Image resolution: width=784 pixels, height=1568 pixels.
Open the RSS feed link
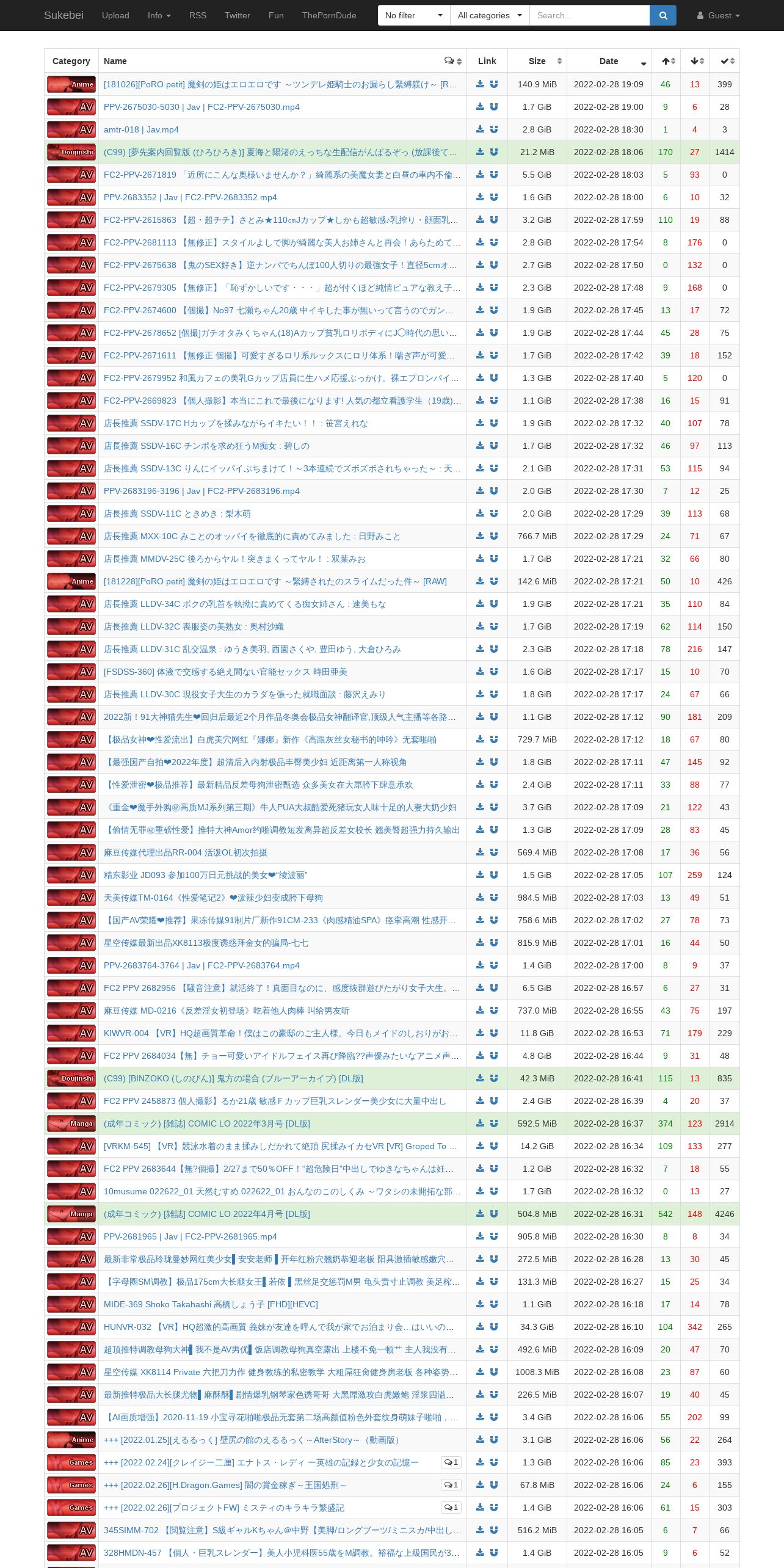tap(198, 15)
